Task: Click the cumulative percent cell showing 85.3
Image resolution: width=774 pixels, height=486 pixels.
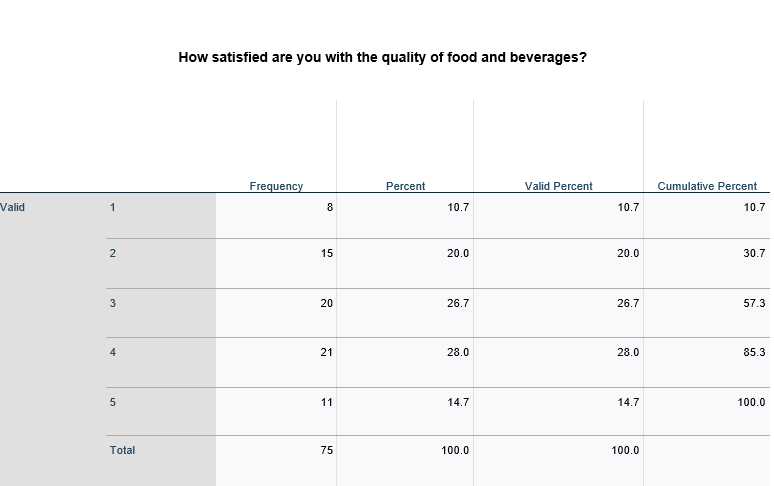Action: point(754,353)
